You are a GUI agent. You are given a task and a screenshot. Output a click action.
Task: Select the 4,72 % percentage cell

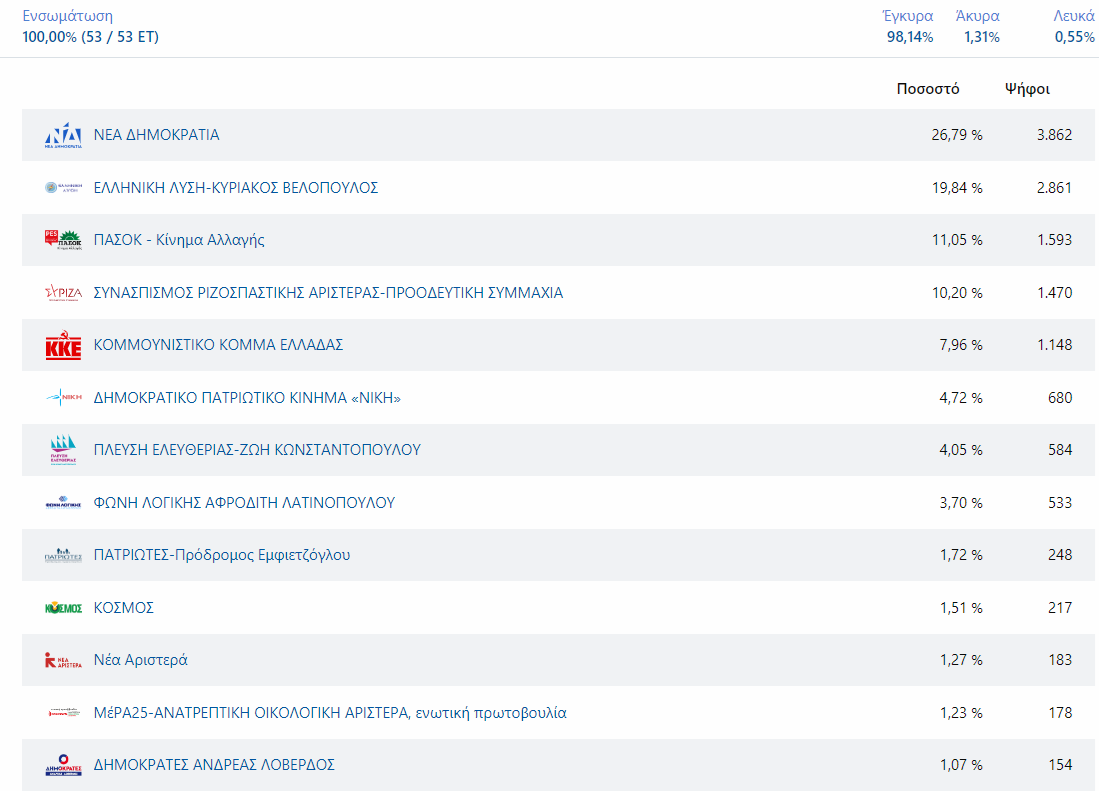tap(961, 398)
